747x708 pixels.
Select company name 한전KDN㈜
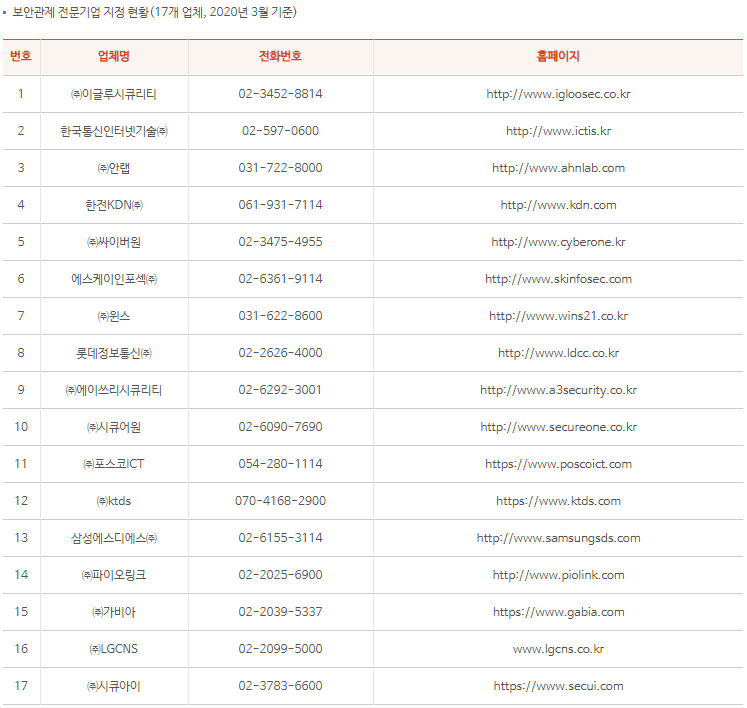[x=114, y=205]
